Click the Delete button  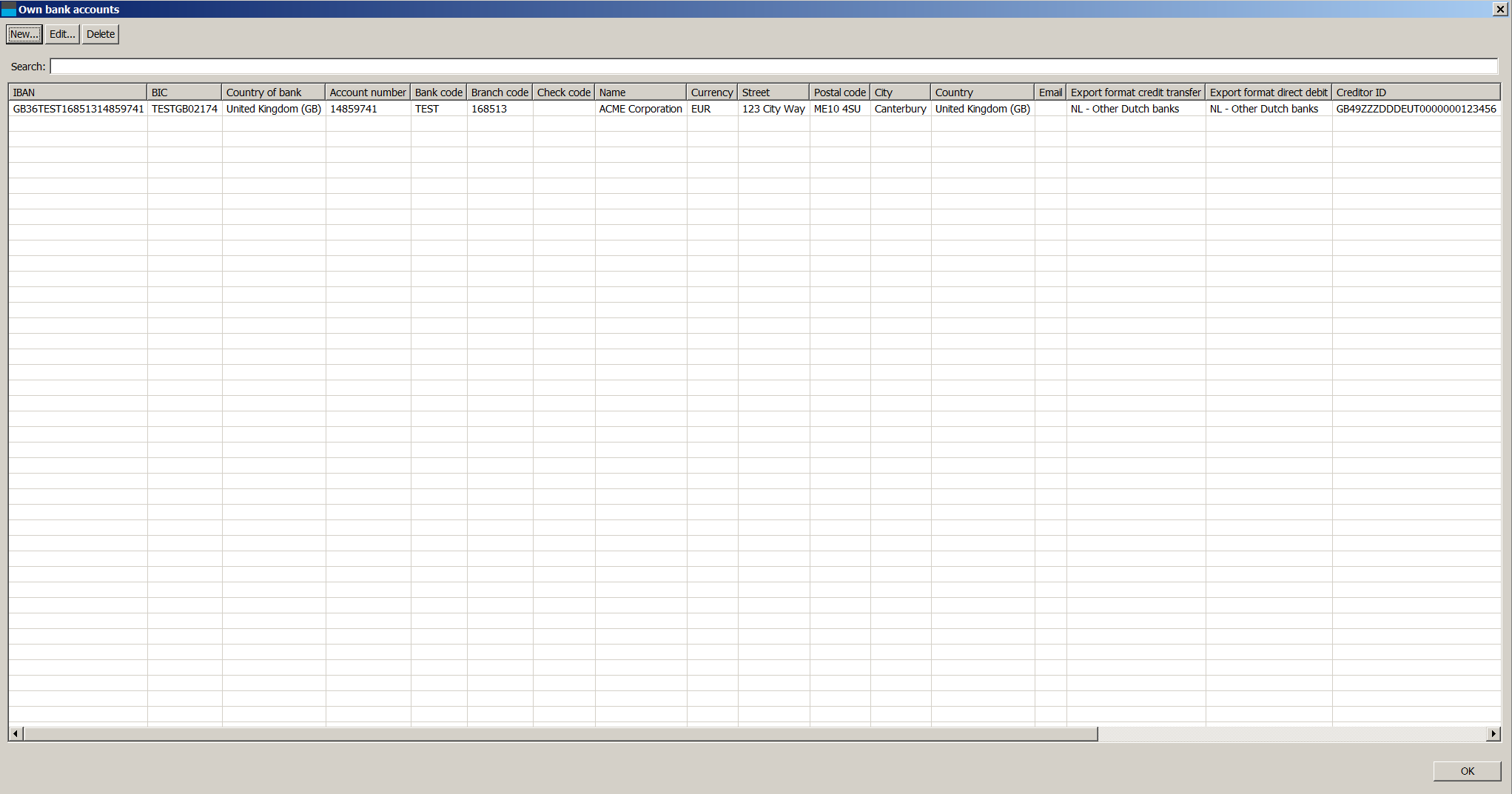point(100,34)
